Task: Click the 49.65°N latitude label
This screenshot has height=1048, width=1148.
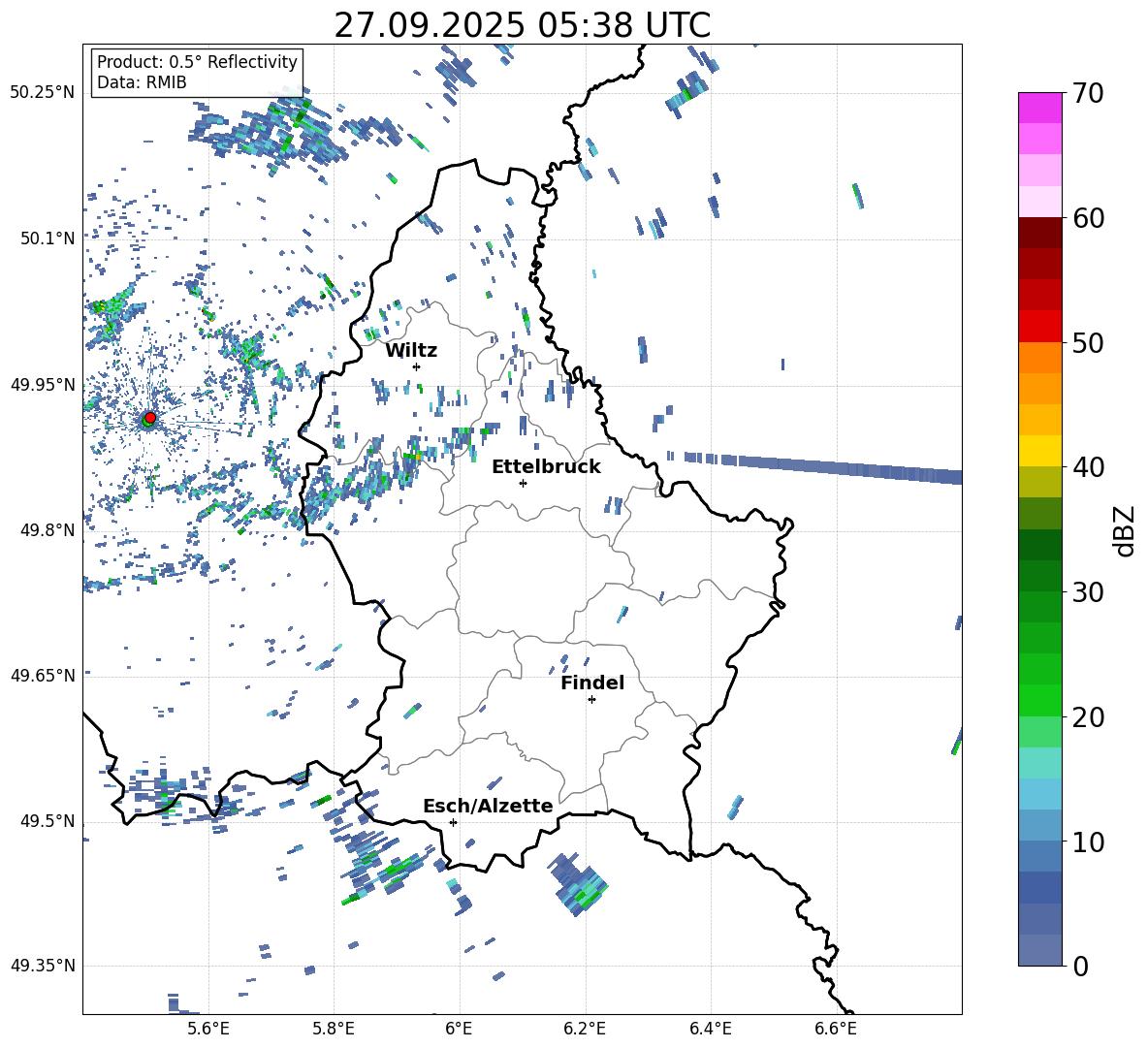Action: coord(43,675)
